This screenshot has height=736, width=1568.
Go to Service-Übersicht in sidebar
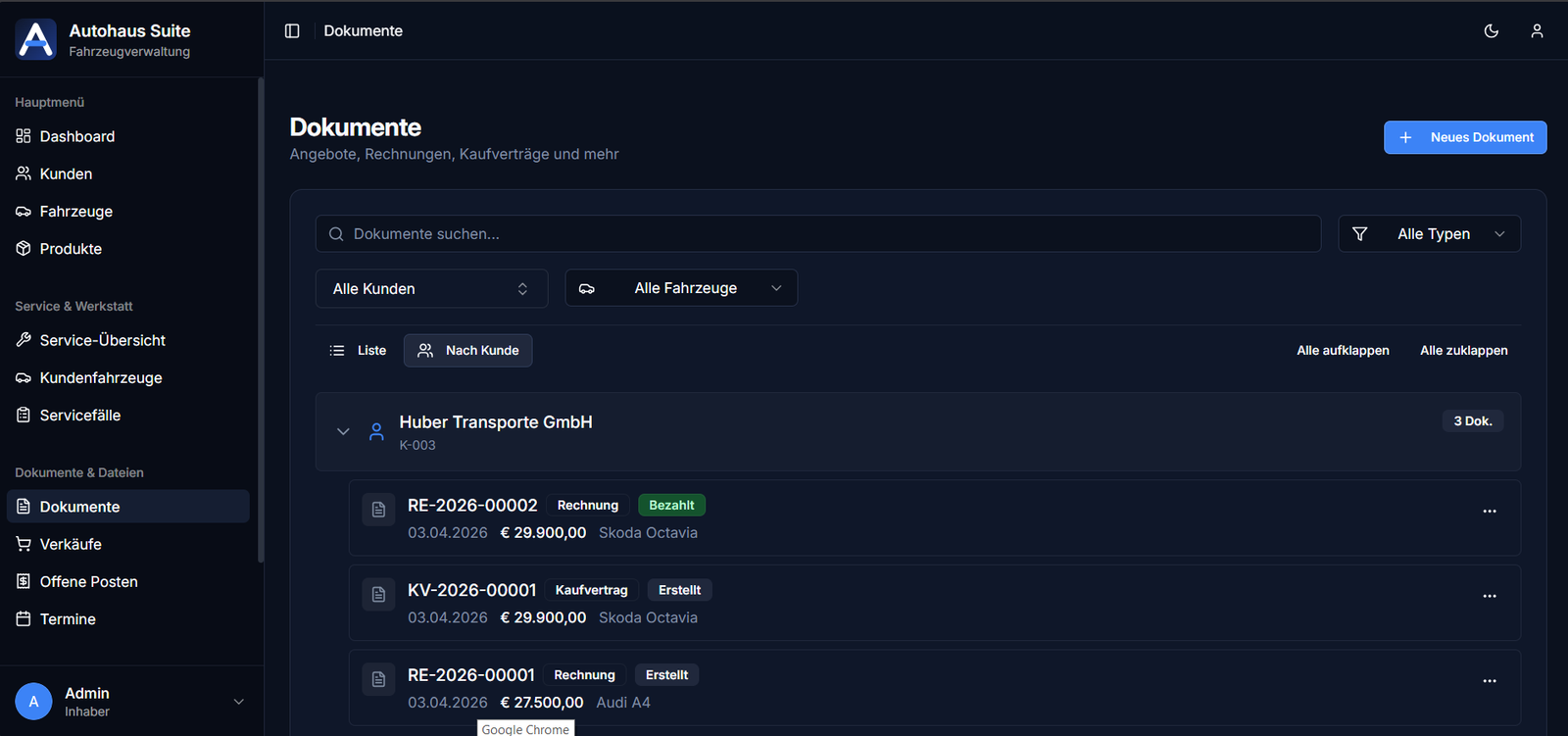[102, 341]
